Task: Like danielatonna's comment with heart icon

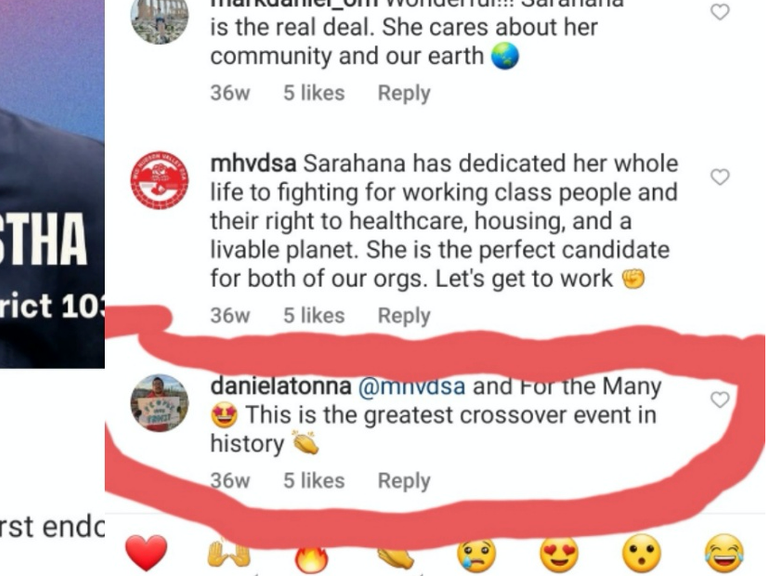Action: (x=720, y=399)
